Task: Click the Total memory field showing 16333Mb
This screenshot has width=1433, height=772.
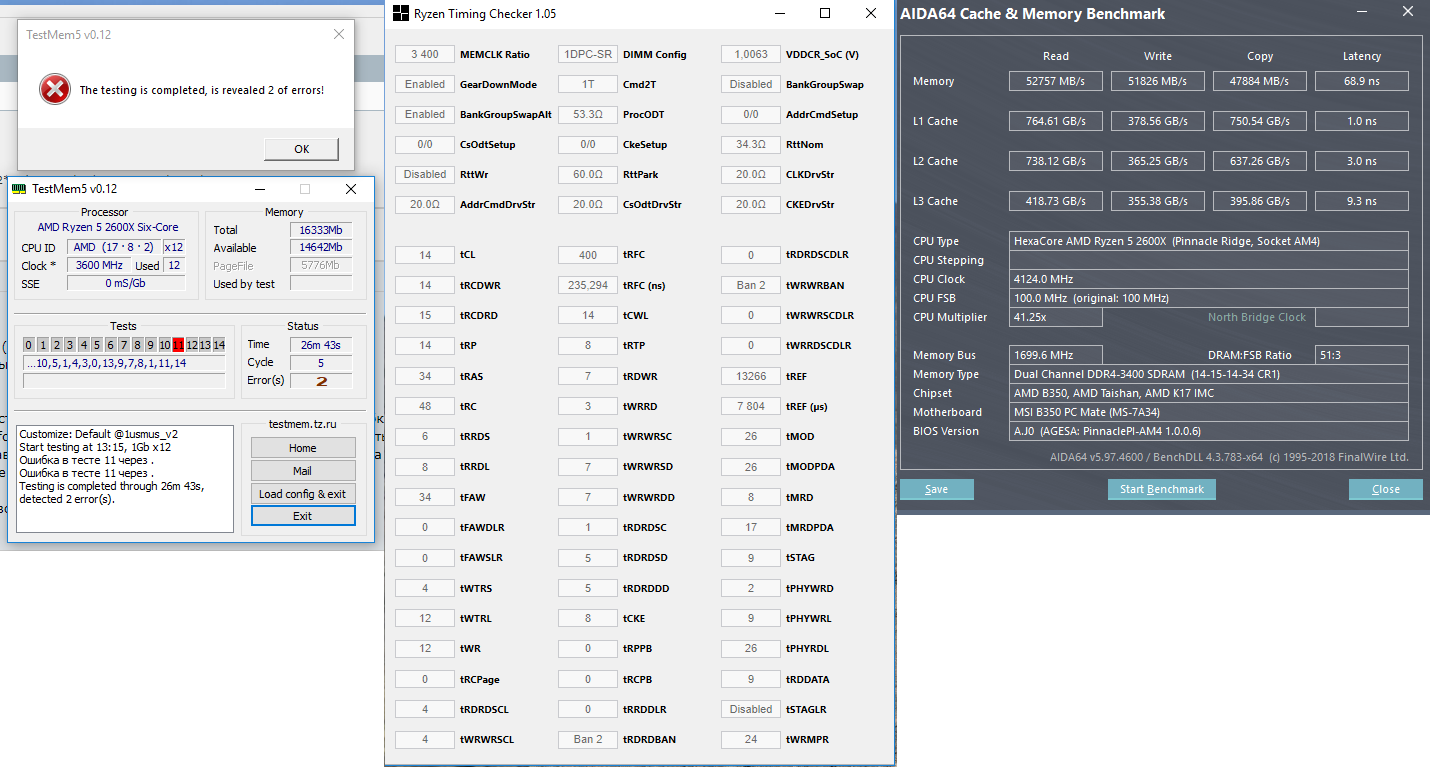Action: point(321,230)
